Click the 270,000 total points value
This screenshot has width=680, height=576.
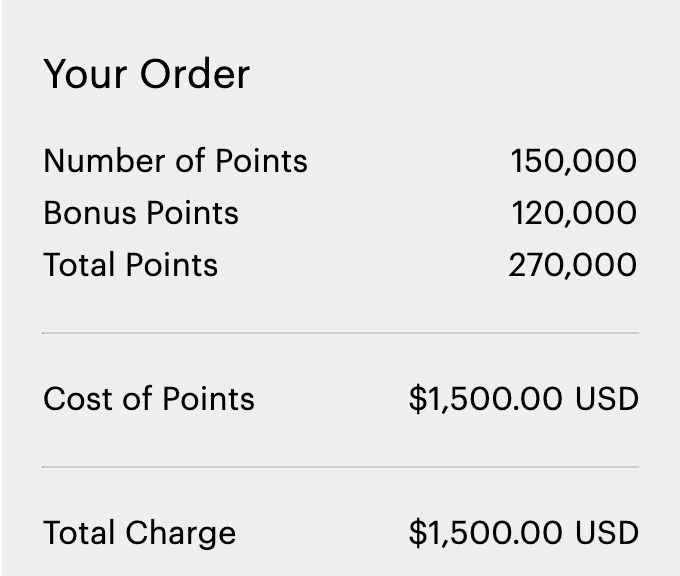pos(572,265)
